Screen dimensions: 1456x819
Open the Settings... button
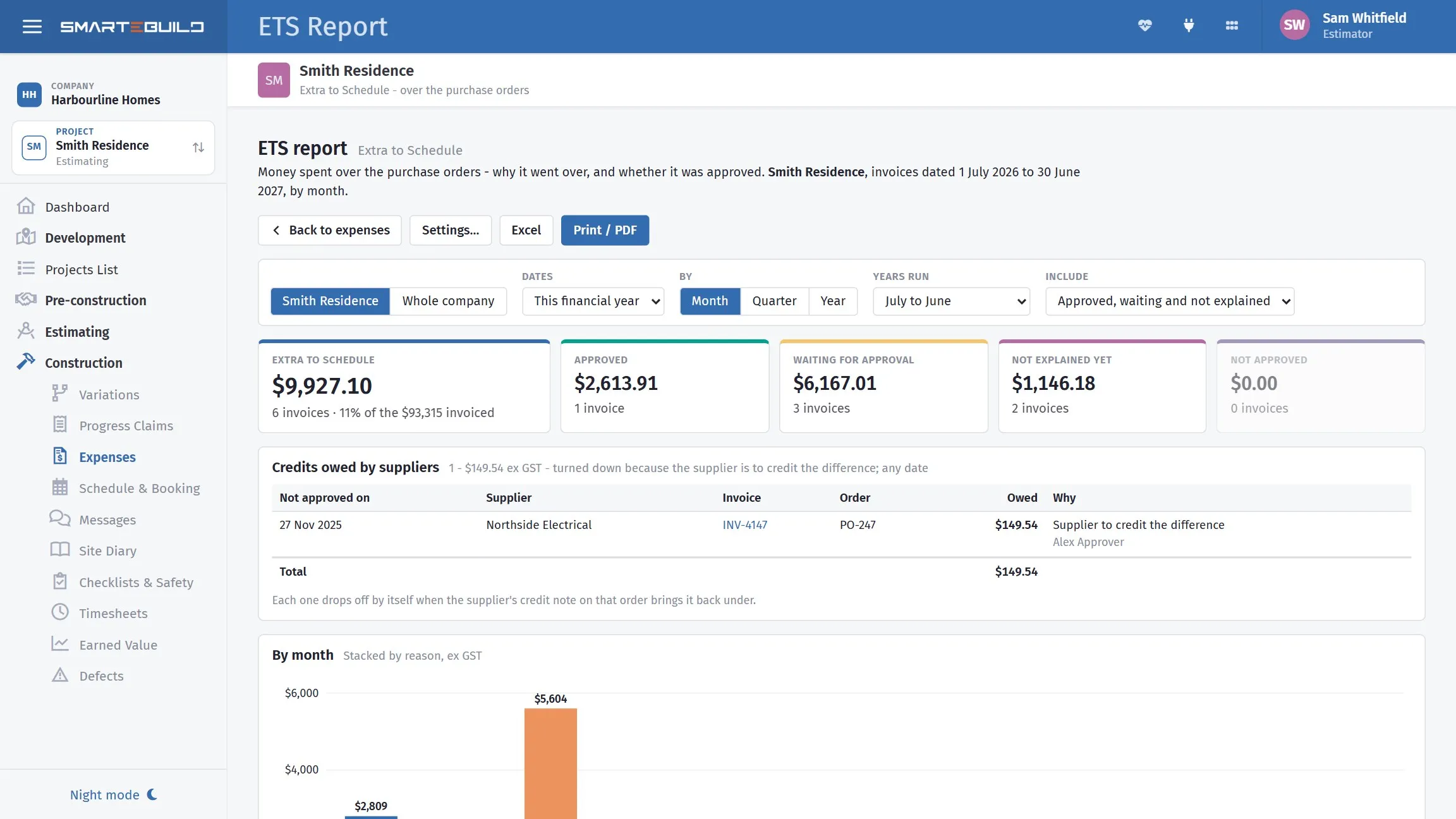coord(451,230)
